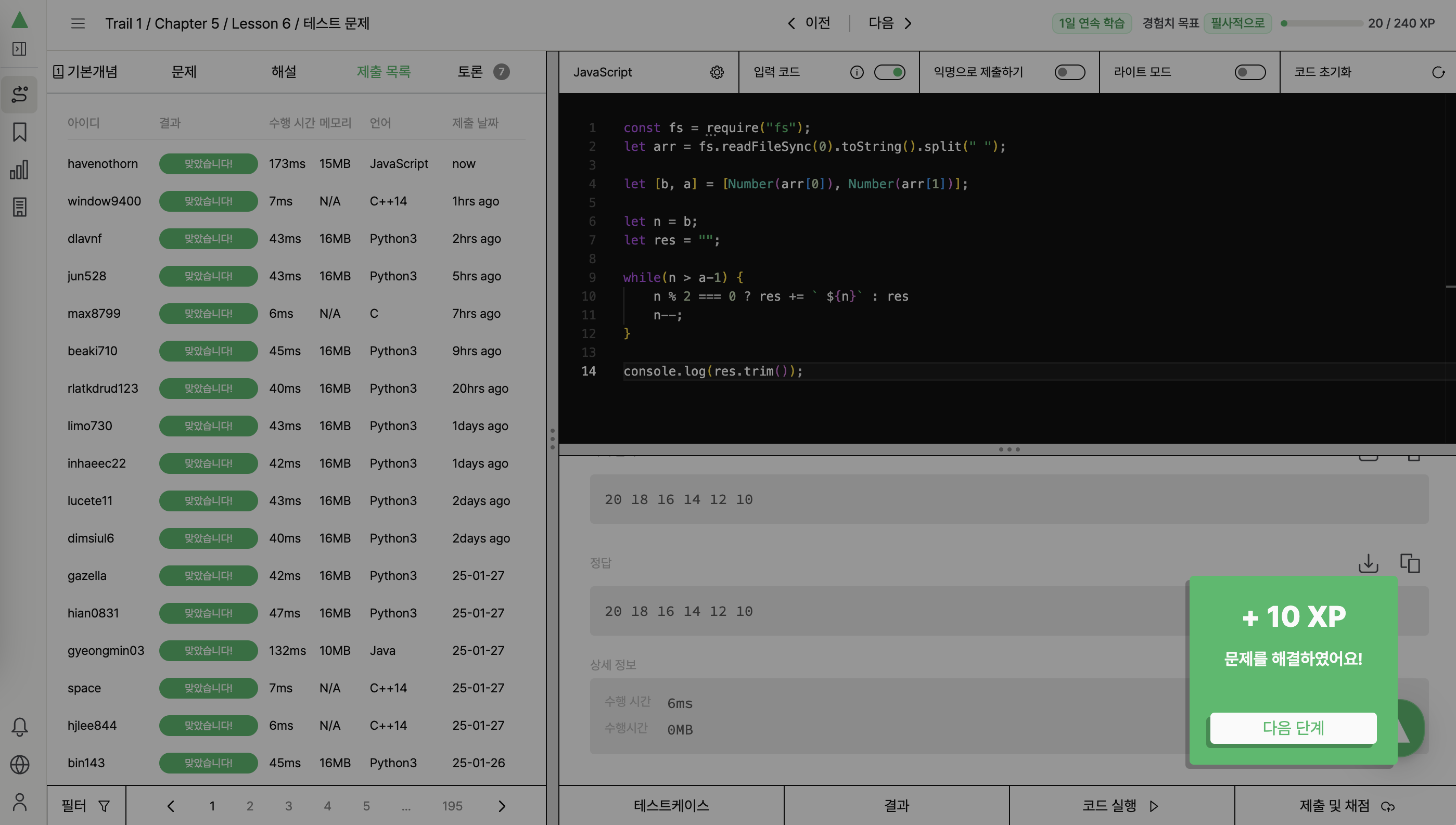
Task: Open the hamburger menu beside breadcrumb
Action: pyautogui.click(x=78, y=23)
